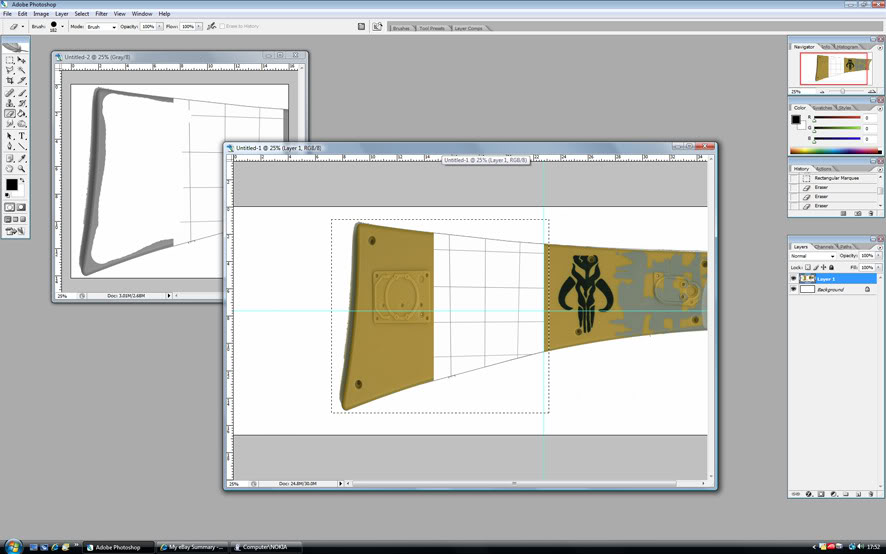886x554 pixels.
Task: Click the foreground color swatch in toolbox
Action: 12,184
